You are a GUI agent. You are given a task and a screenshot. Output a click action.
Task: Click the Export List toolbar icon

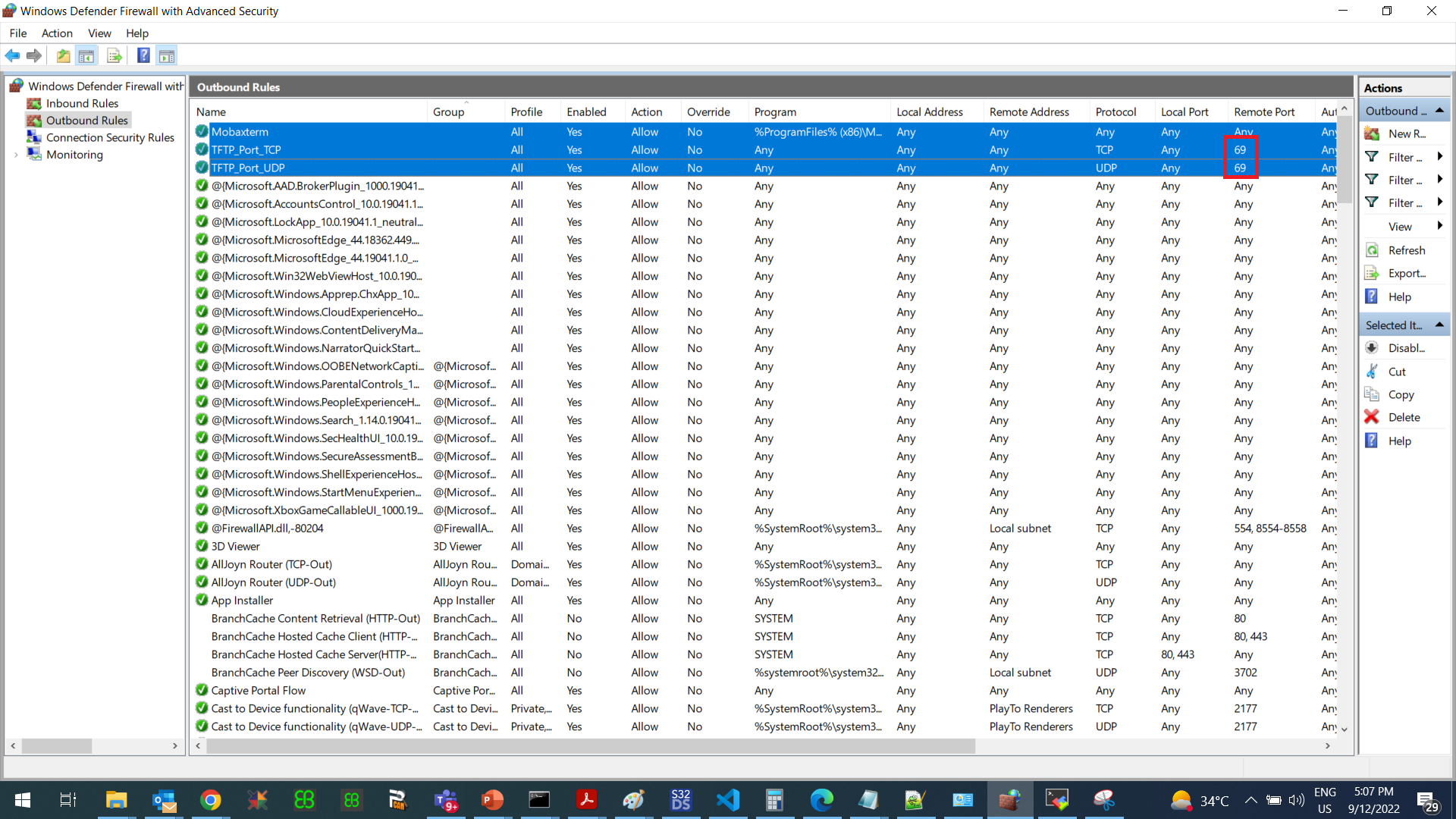click(115, 55)
